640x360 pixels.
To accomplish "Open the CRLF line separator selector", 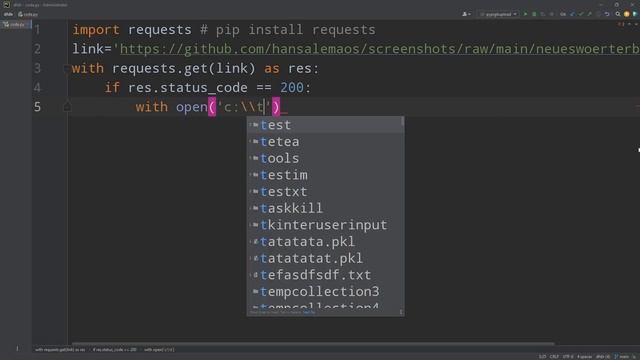I will tap(554, 357).
